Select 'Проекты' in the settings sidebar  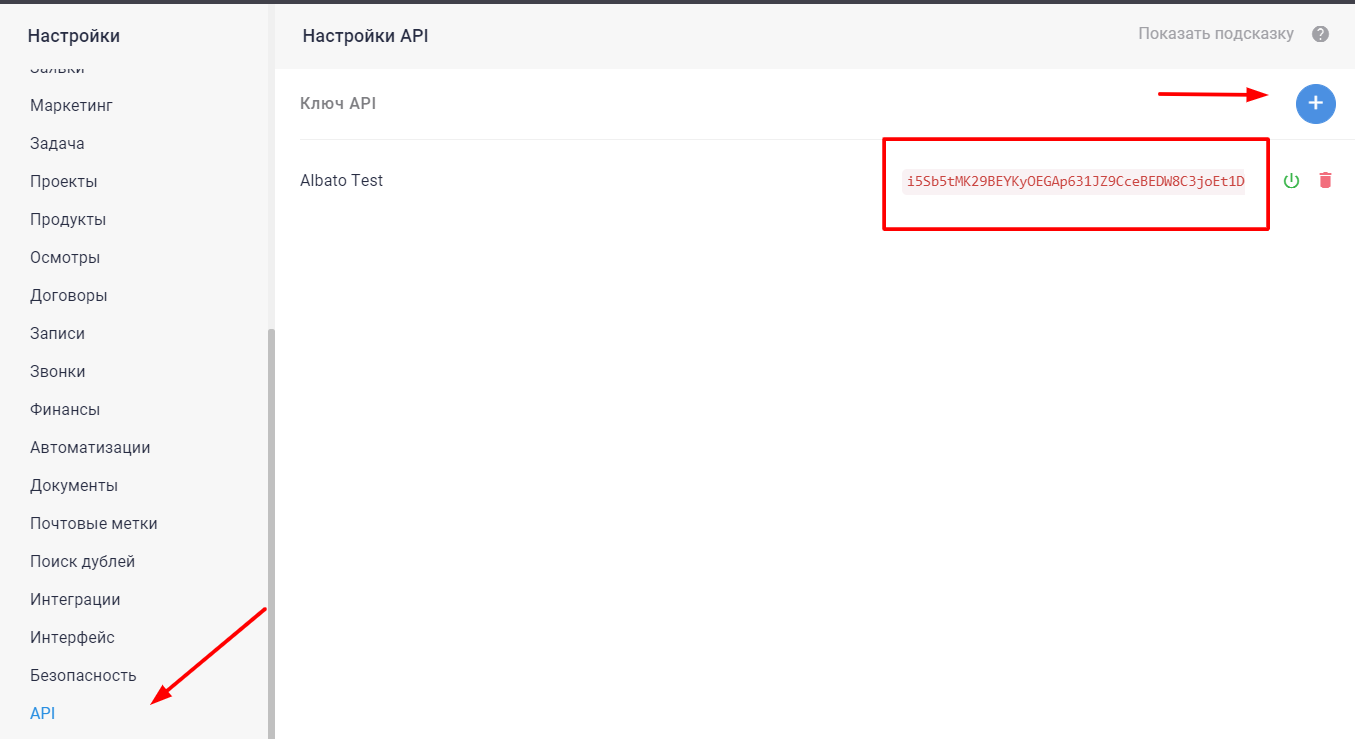pos(63,182)
